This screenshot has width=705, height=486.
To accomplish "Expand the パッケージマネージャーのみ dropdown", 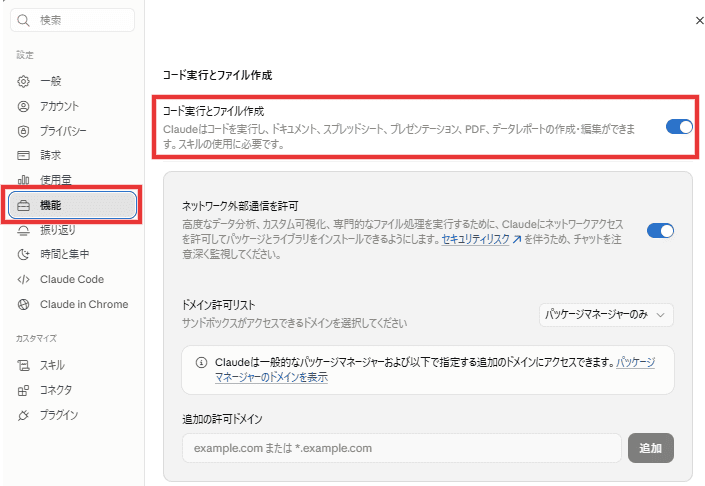I will [x=606, y=315].
